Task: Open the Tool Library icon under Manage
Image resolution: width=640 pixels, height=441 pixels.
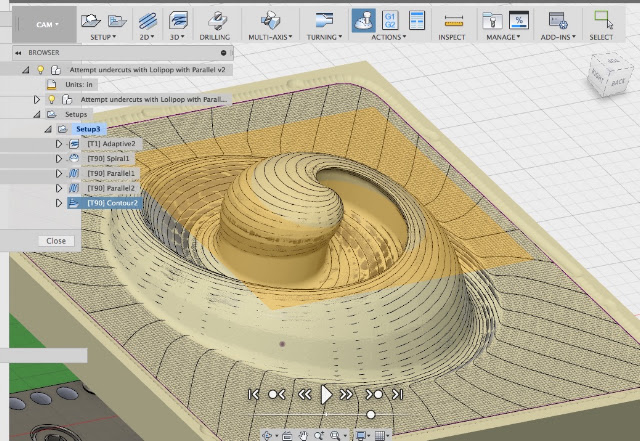Action: (492, 20)
